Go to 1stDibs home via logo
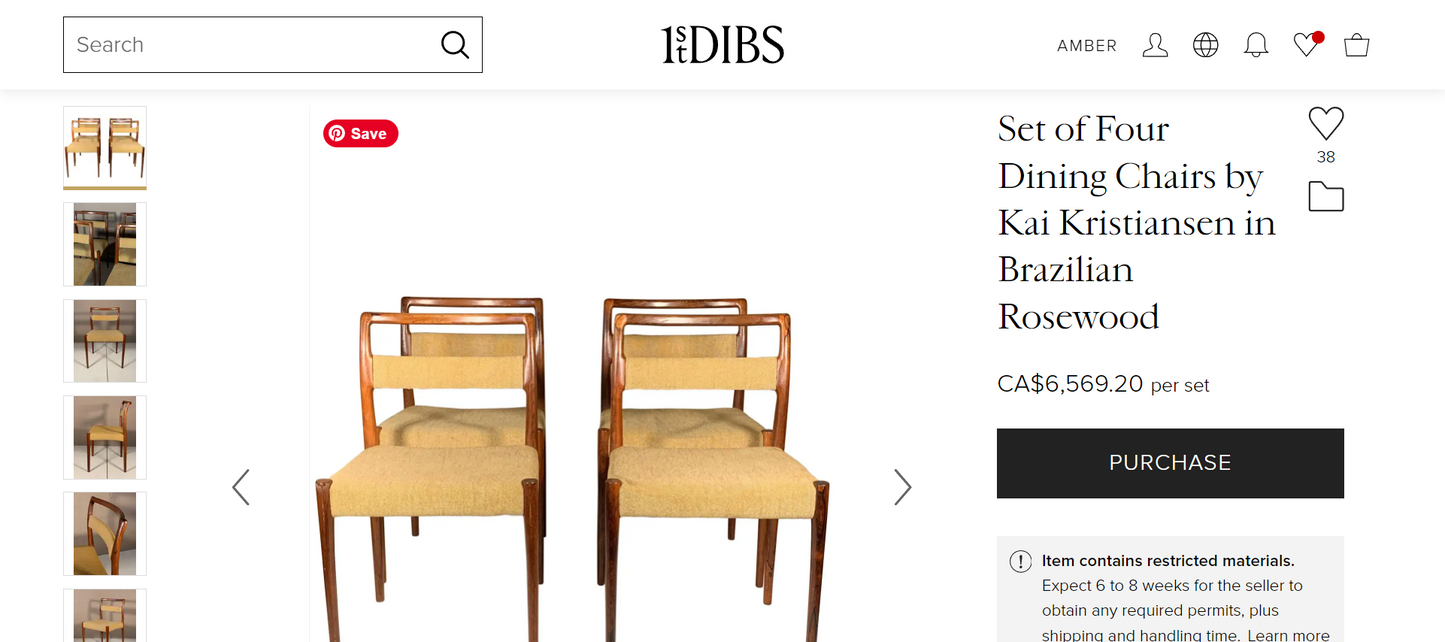1445x642 pixels. point(722,45)
